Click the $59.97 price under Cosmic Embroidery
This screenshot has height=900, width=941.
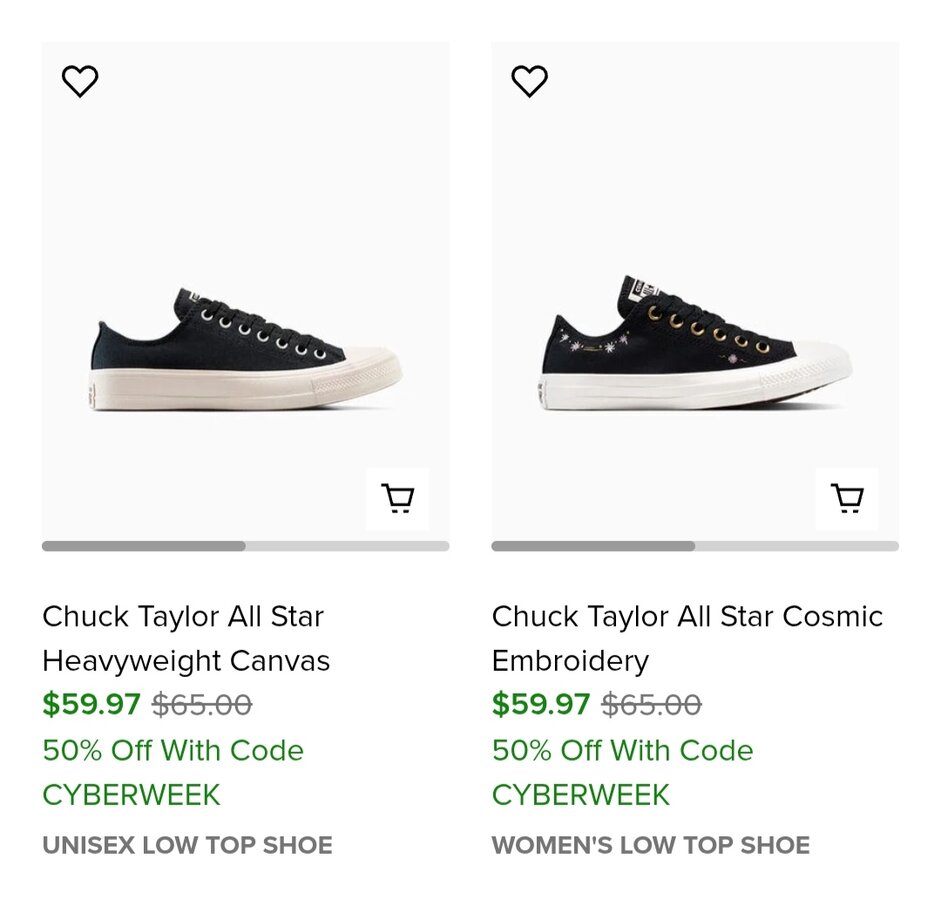click(x=541, y=704)
